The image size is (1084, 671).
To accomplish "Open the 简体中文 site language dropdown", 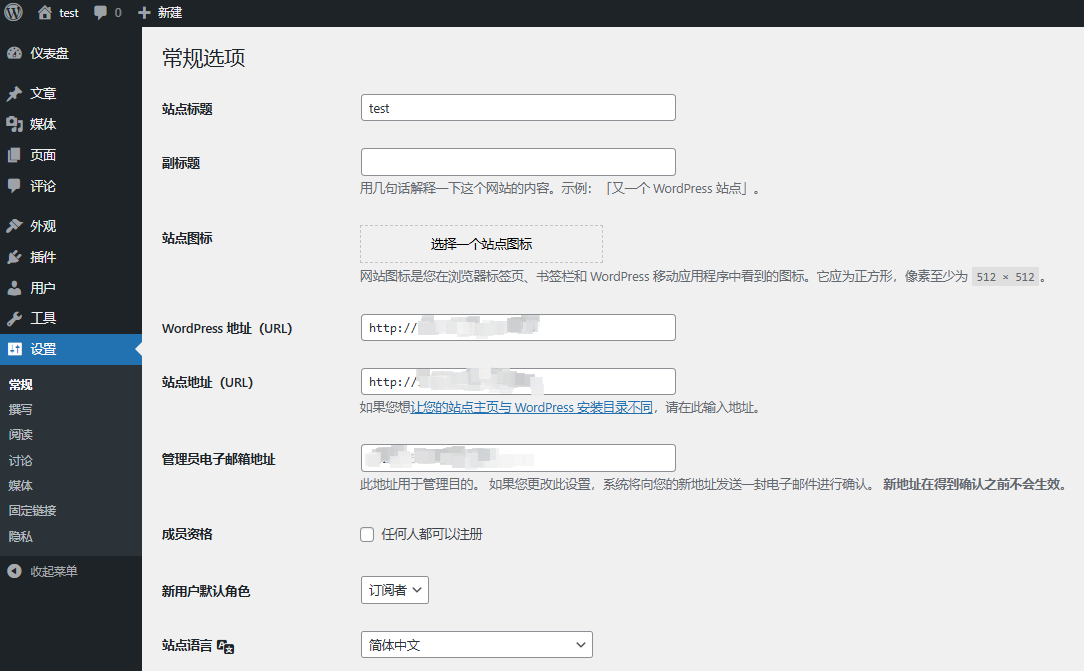I will tap(476, 645).
